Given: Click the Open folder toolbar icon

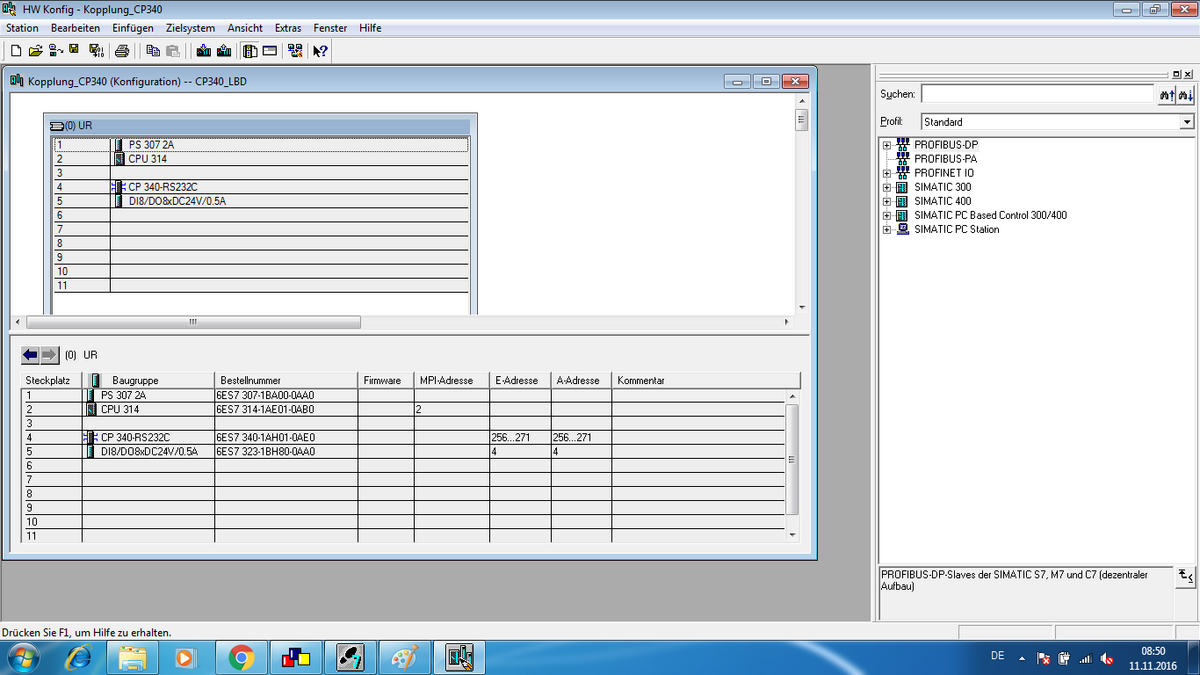Looking at the screenshot, I should 35,50.
